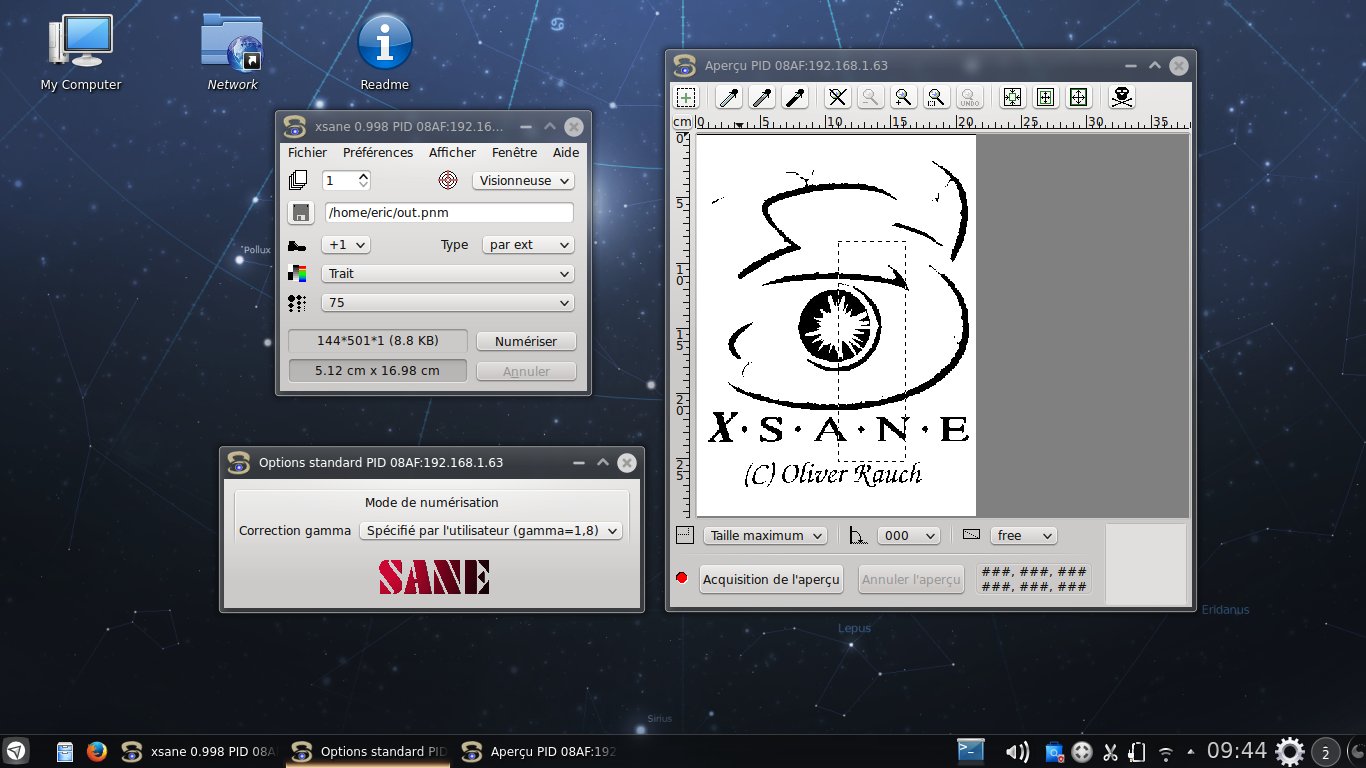This screenshot has height=768, width=1366.
Task: Click the 144*501*1 (8.8 KB) readout
Action: point(377,341)
